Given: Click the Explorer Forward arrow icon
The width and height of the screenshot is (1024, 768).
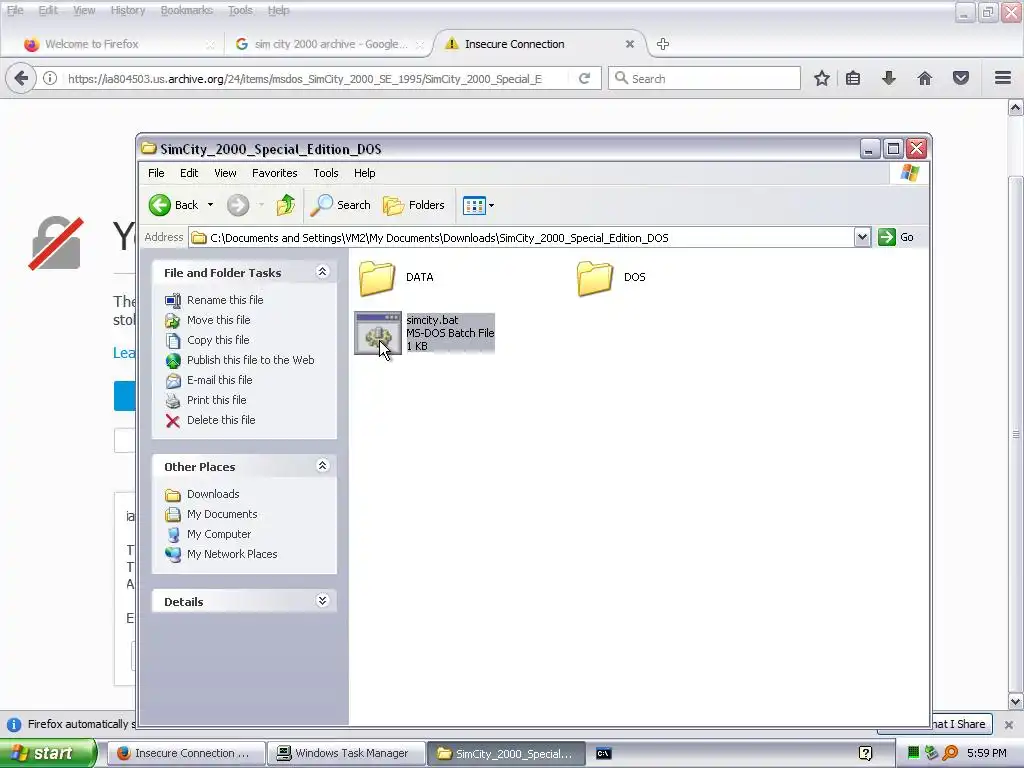Looking at the screenshot, I should tap(238, 205).
